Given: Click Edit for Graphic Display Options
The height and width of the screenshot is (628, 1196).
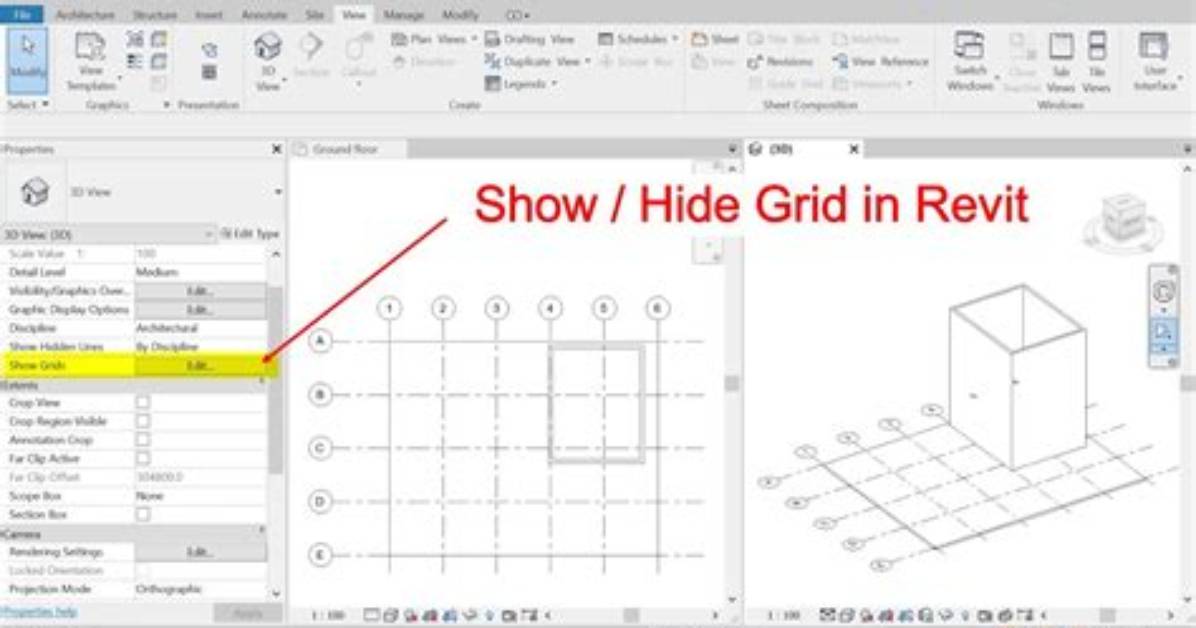Looking at the screenshot, I should click(201, 310).
